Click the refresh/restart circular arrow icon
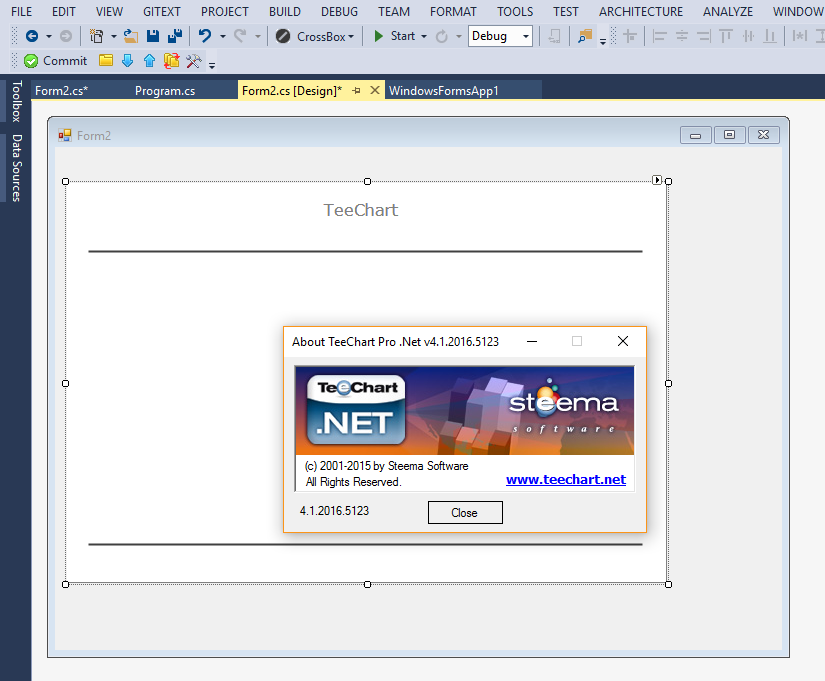This screenshot has width=825, height=681. coord(442,36)
